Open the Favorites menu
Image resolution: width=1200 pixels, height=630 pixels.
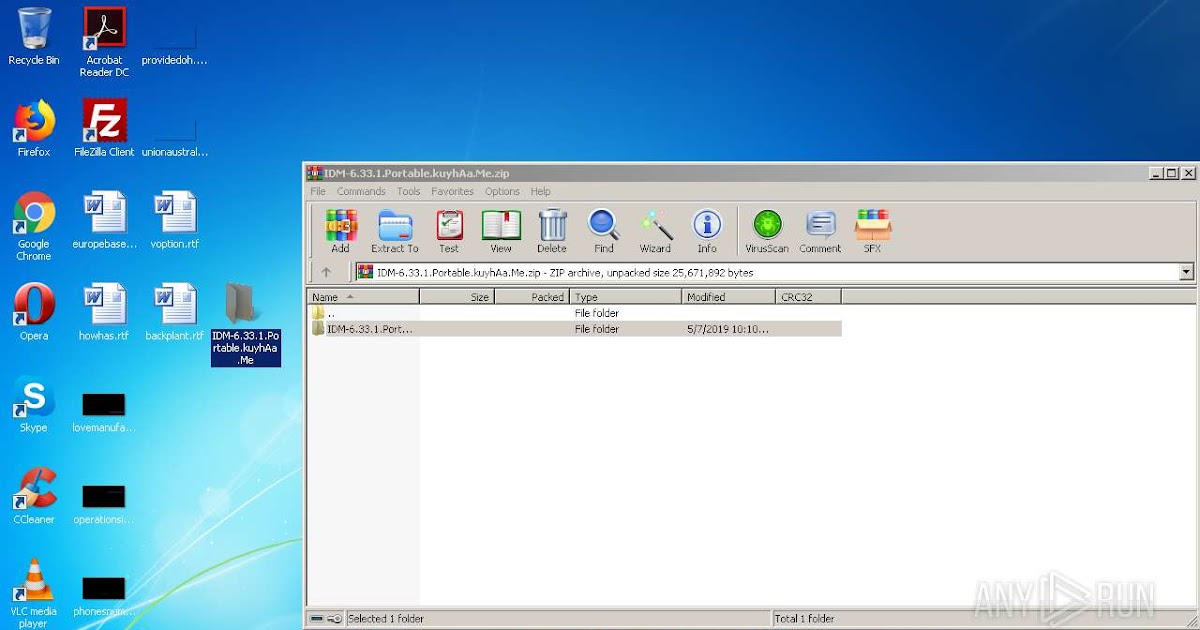(452, 191)
